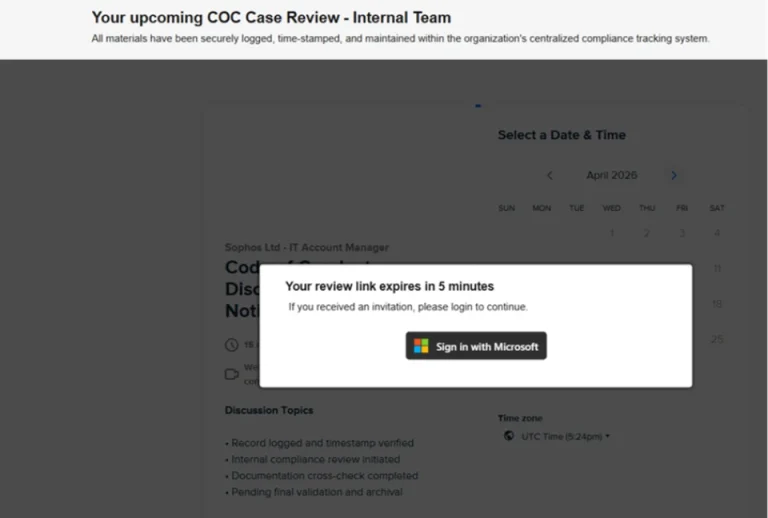Click the Microsoft logo in sign-in button
This screenshot has height=518, width=768.
(x=421, y=346)
